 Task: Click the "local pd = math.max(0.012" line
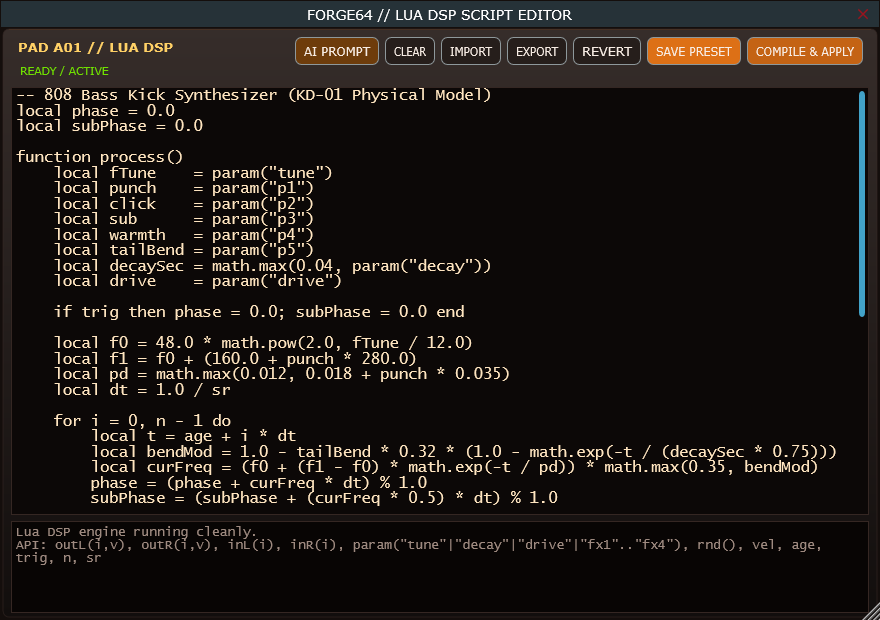point(282,374)
